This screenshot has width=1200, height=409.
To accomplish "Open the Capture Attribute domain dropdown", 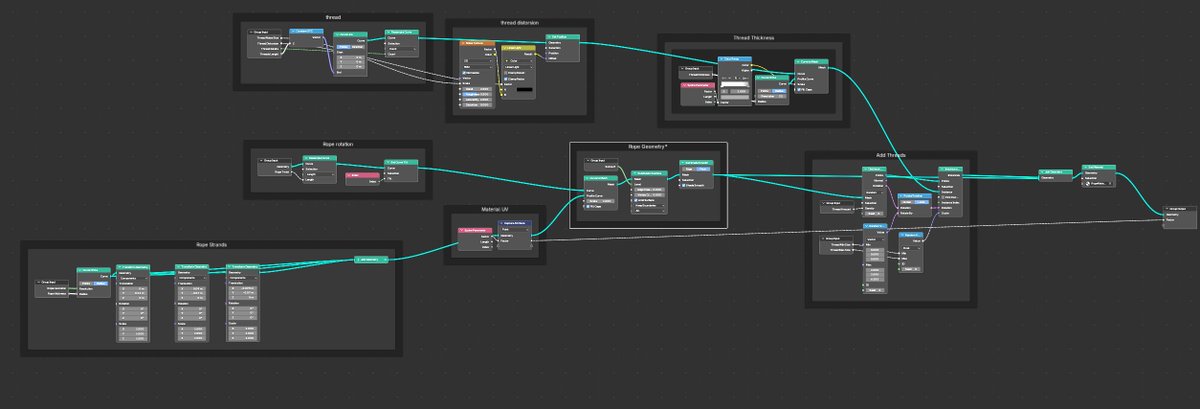I will click(x=515, y=229).
